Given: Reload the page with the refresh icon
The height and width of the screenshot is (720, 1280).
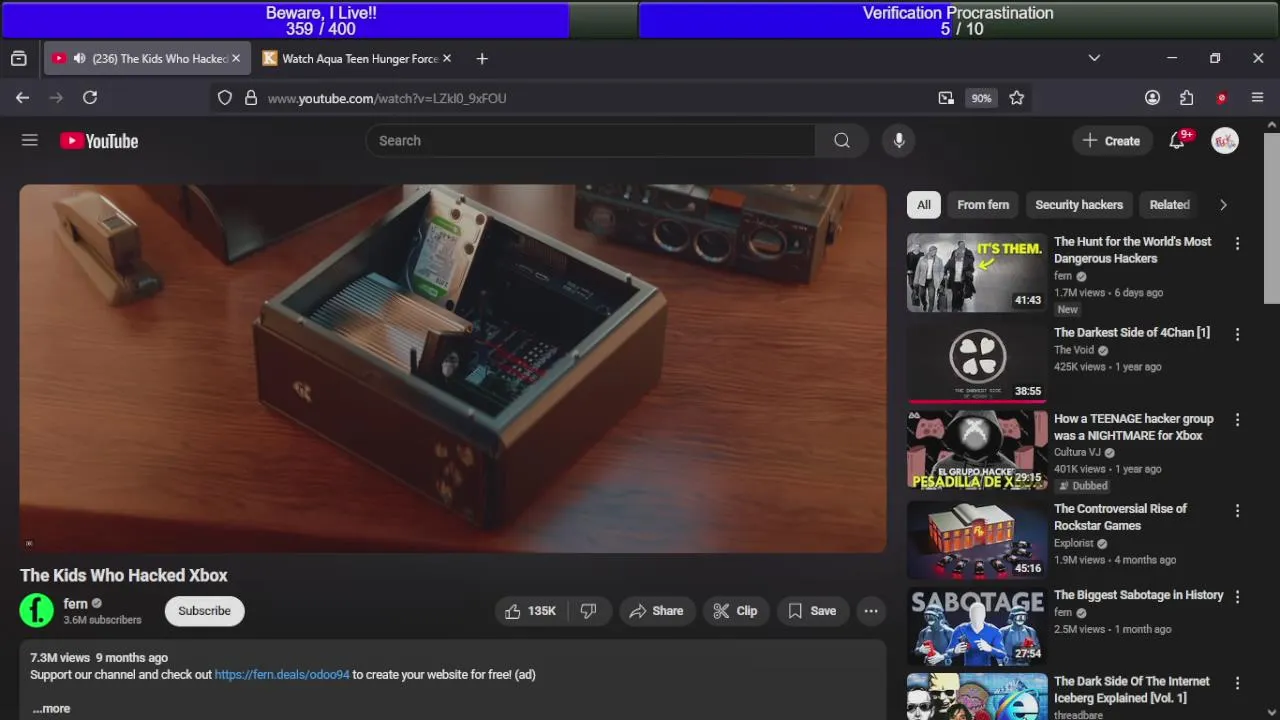Looking at the screenshot, I should [90, 98].
